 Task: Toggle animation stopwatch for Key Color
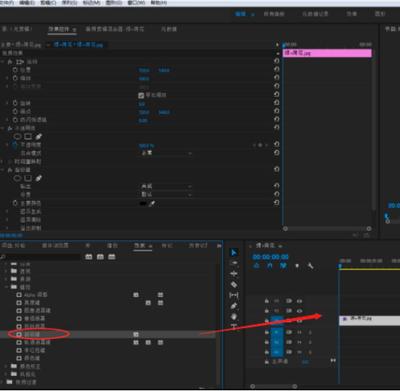click(15, 203)
